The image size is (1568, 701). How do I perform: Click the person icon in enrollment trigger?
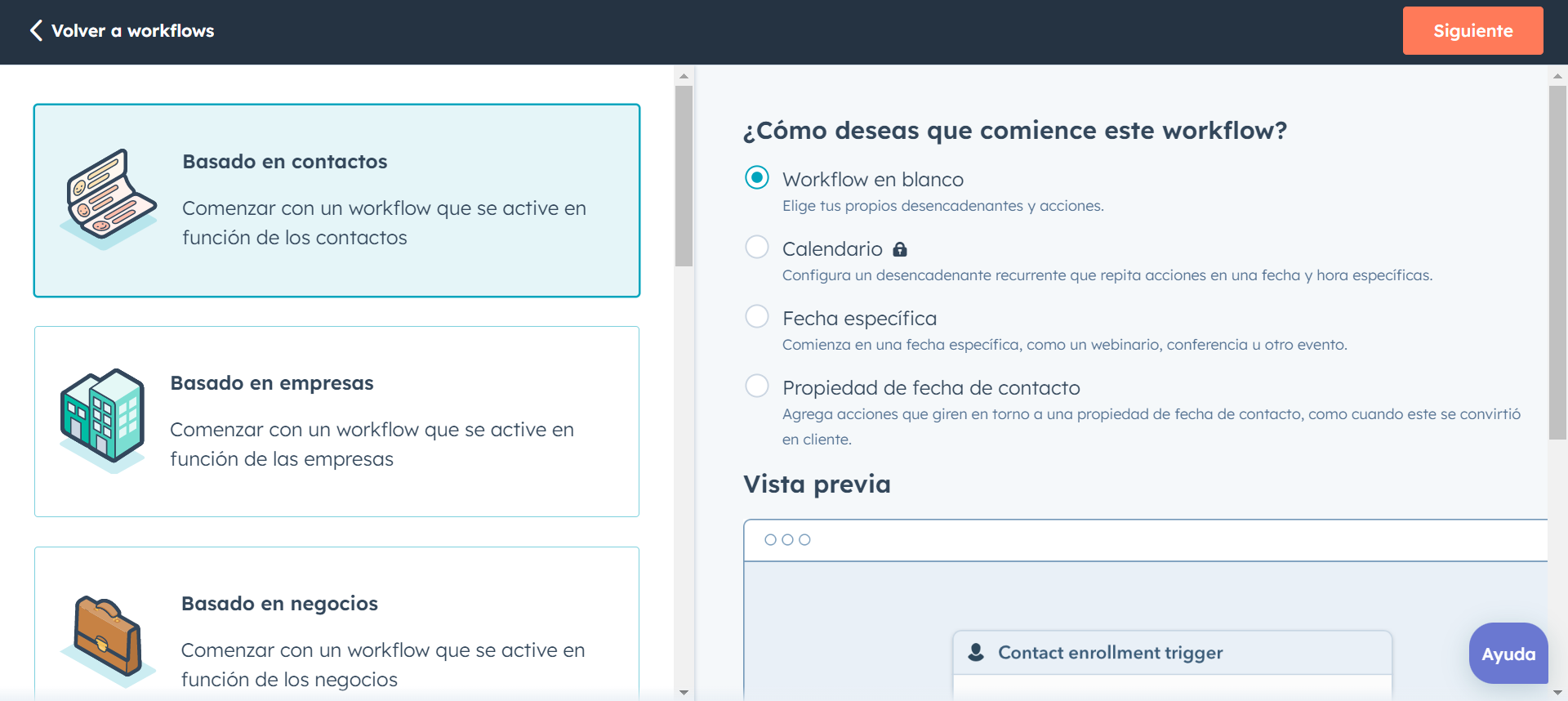coord(976,652)
